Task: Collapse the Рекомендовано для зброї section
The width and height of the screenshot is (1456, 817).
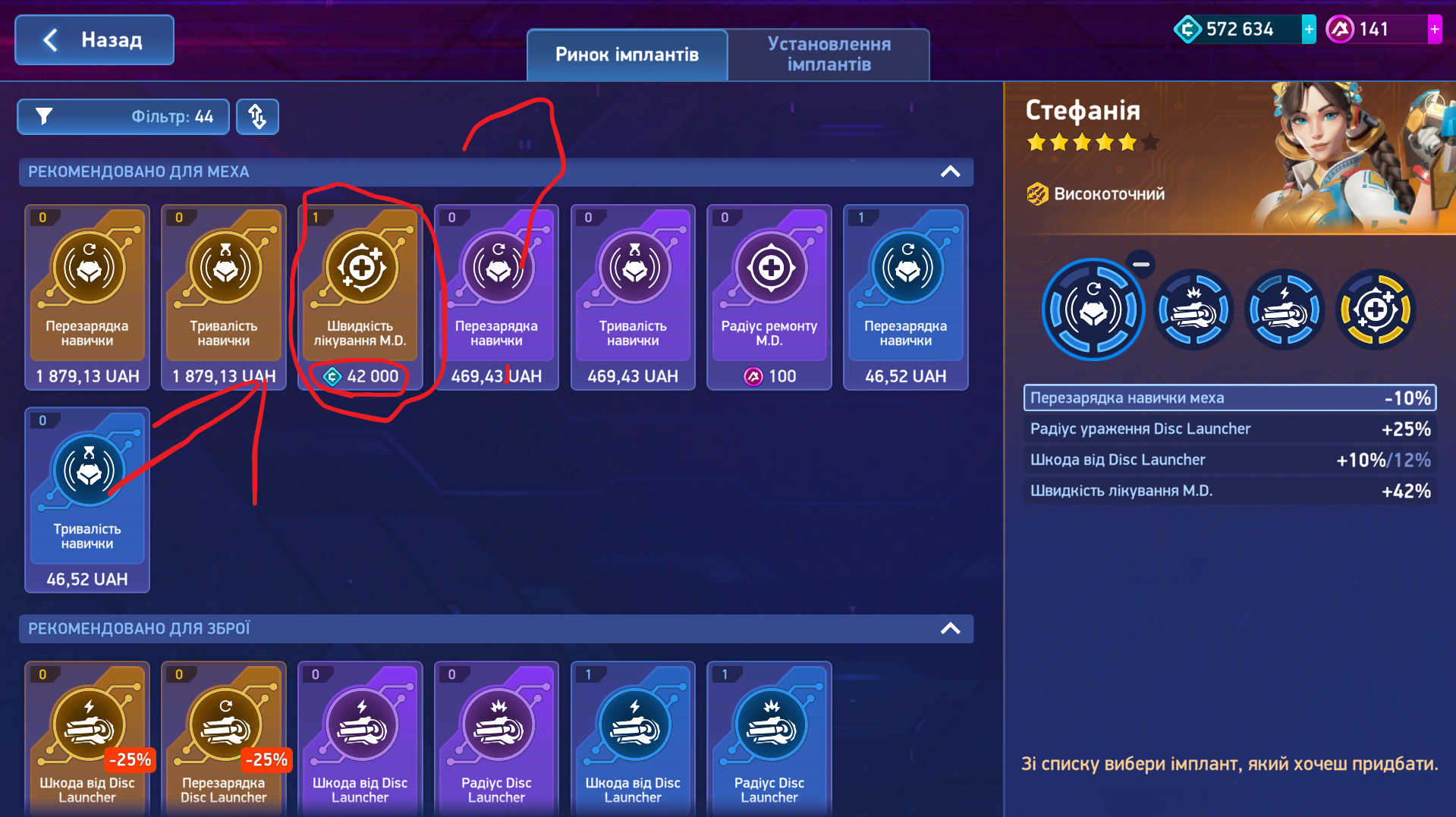Action: (x=951, y=629)
